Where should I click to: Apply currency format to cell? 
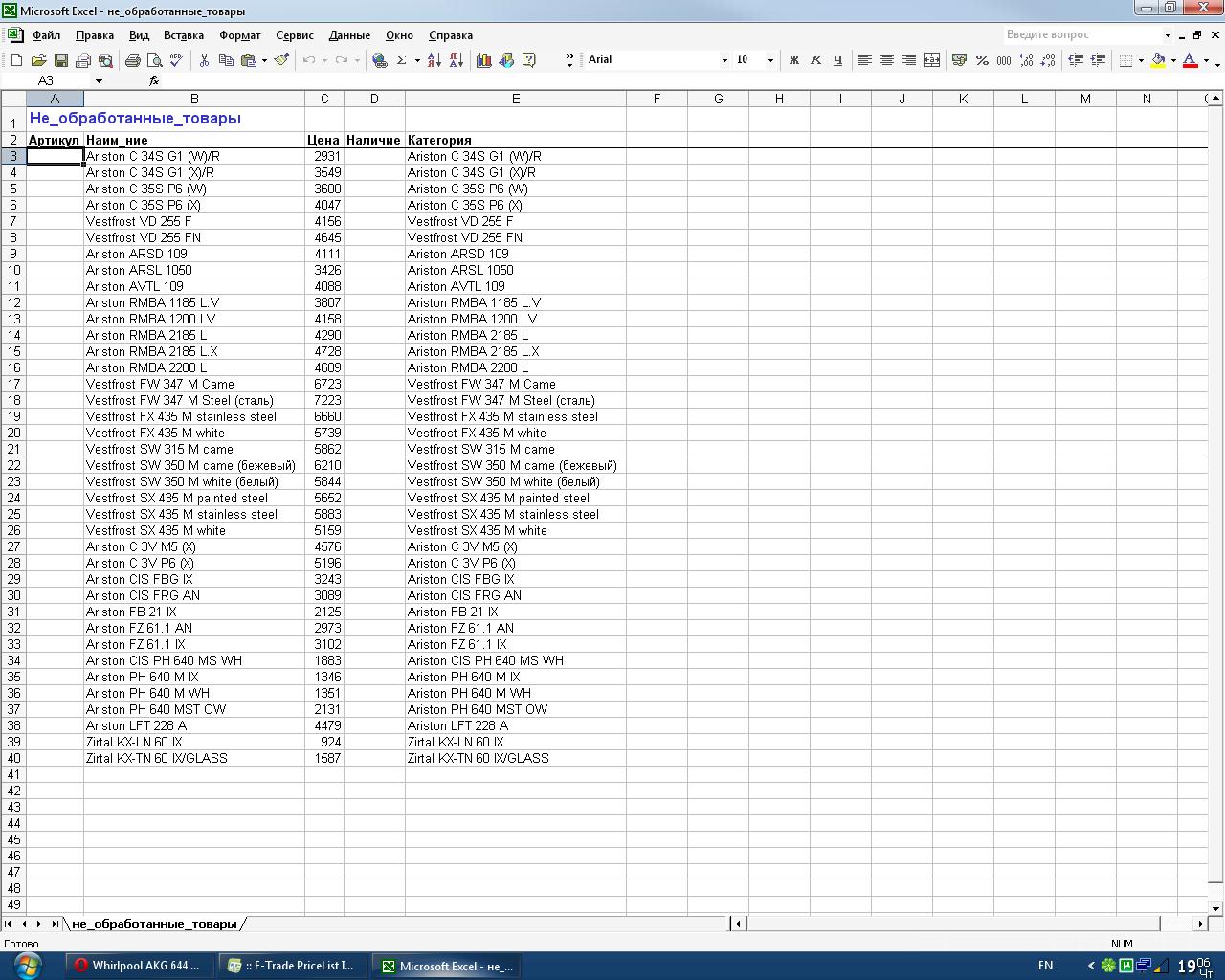[x=960, y=60]
